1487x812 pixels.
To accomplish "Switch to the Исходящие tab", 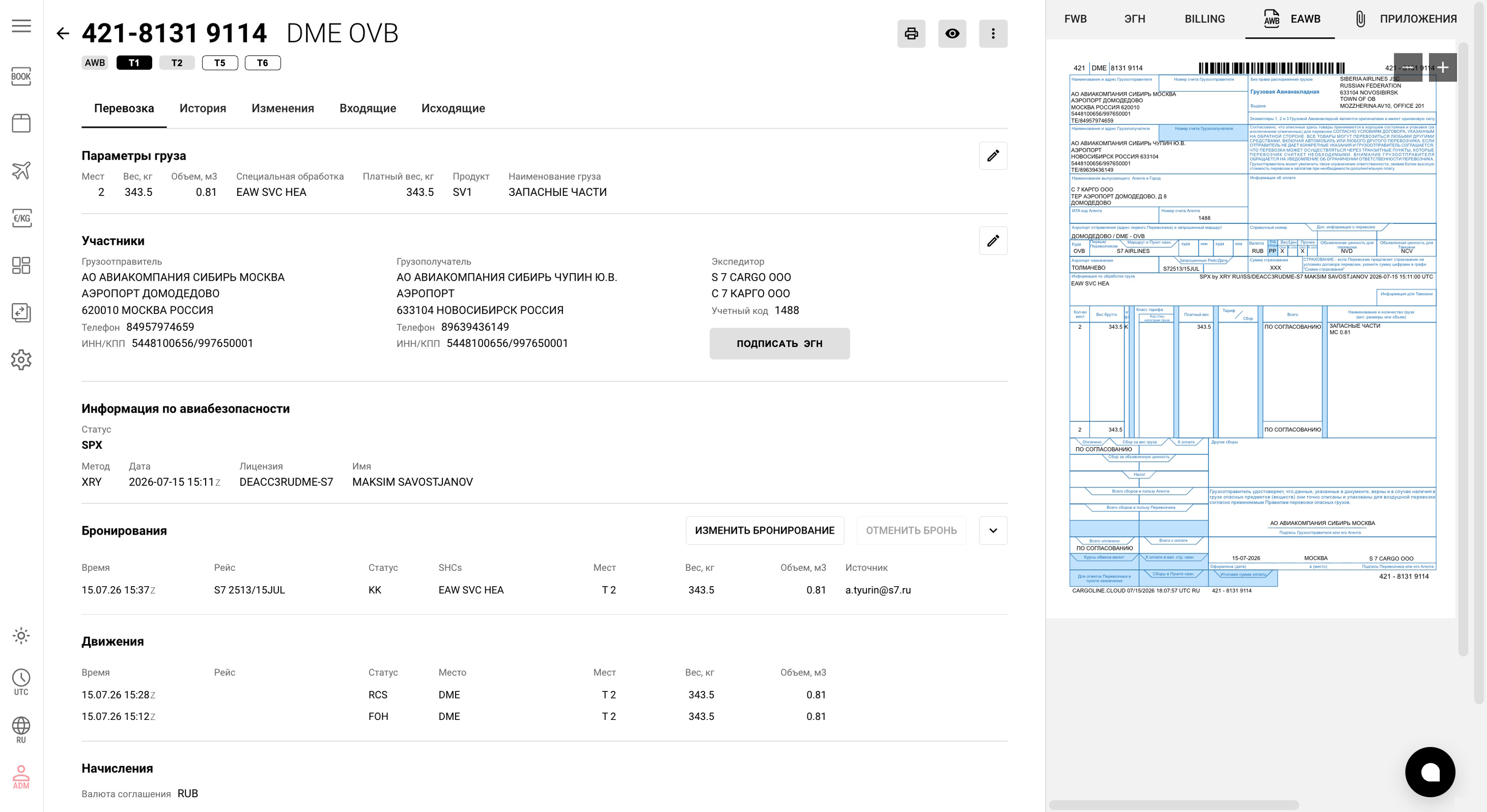I will click(x=453, y=108).
